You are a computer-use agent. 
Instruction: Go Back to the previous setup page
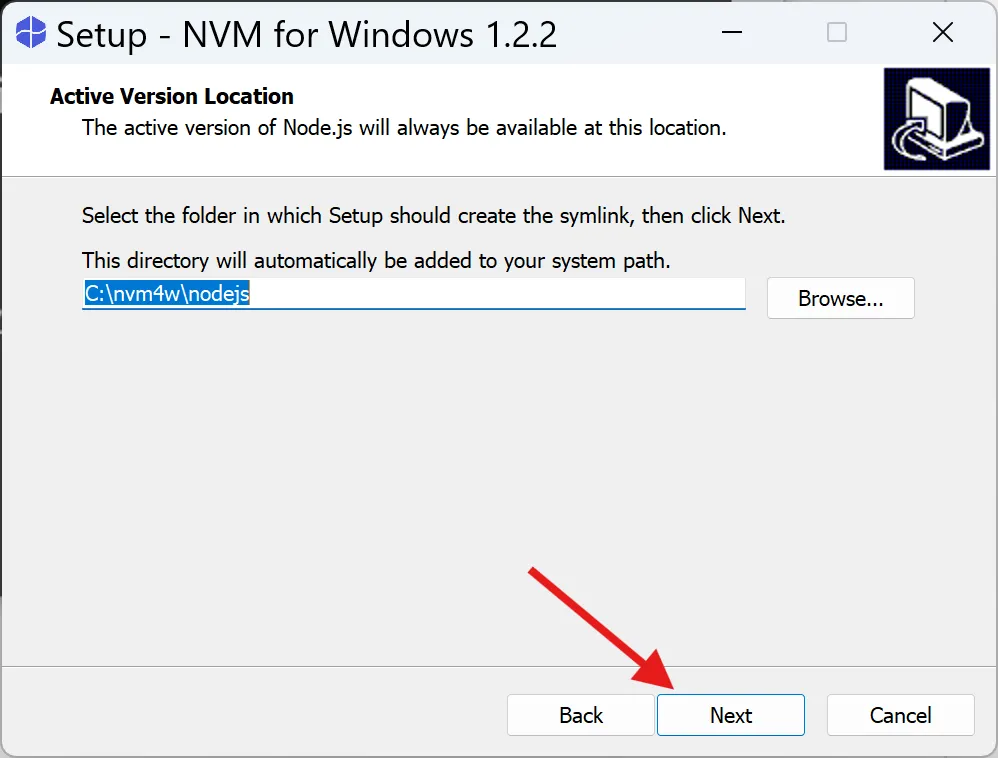[x=580, y=715]
